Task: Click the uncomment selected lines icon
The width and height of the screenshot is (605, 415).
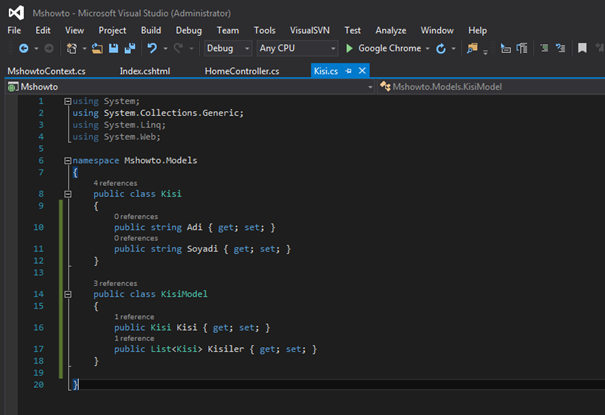Action: pos(560,48)
